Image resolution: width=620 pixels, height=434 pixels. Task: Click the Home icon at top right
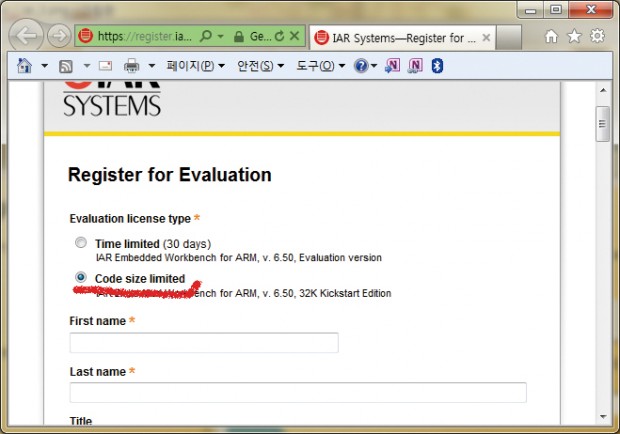point(551,36)
